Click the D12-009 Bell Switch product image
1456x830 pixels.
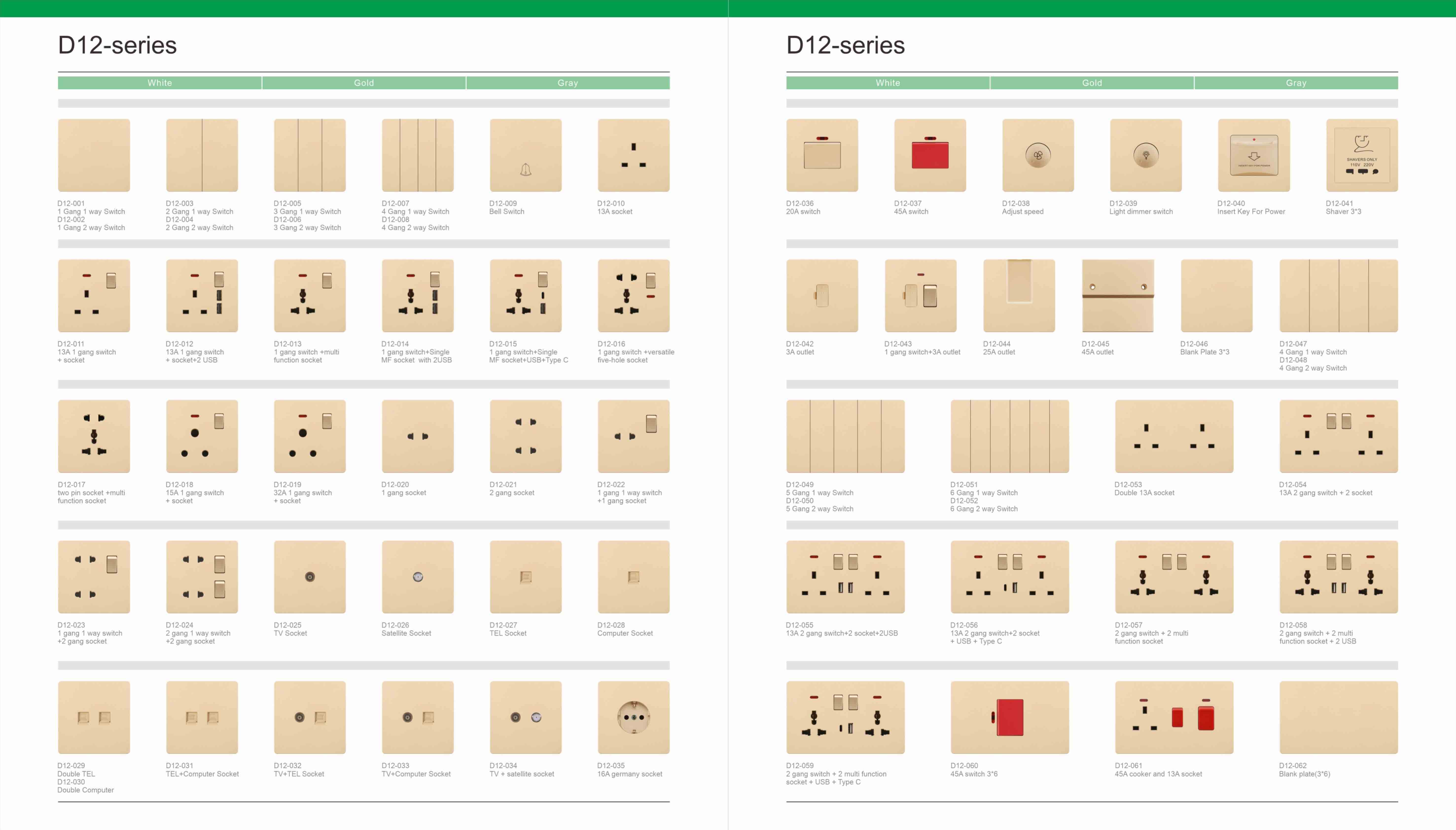point(526,155)
